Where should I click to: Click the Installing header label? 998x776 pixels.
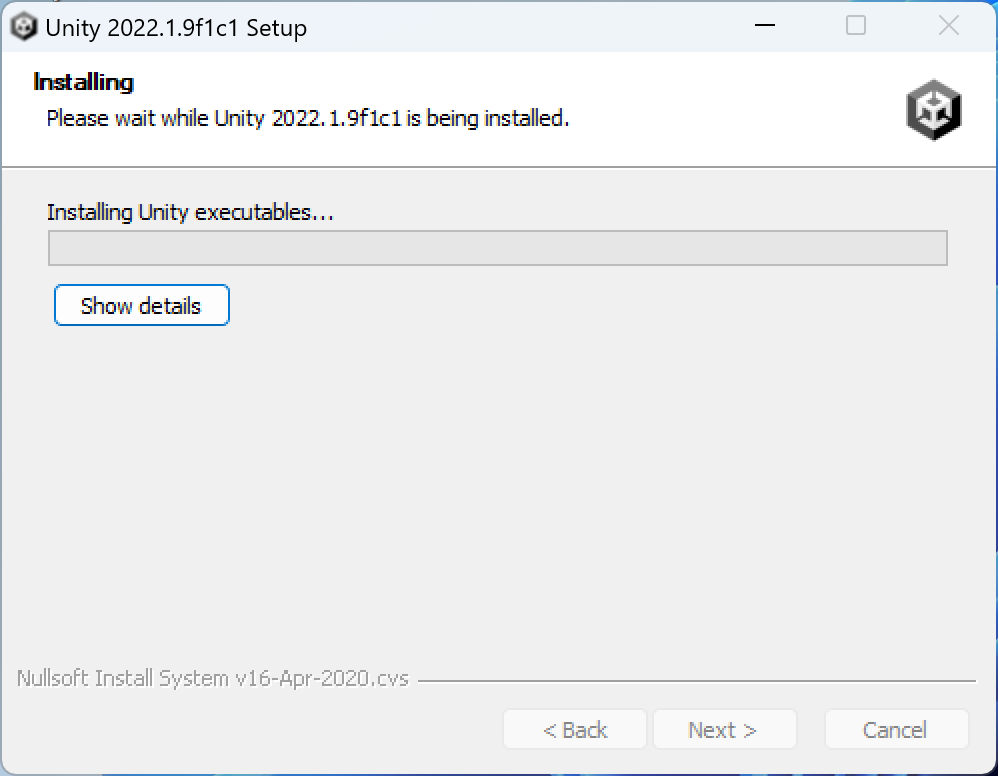tap(84, 81)
